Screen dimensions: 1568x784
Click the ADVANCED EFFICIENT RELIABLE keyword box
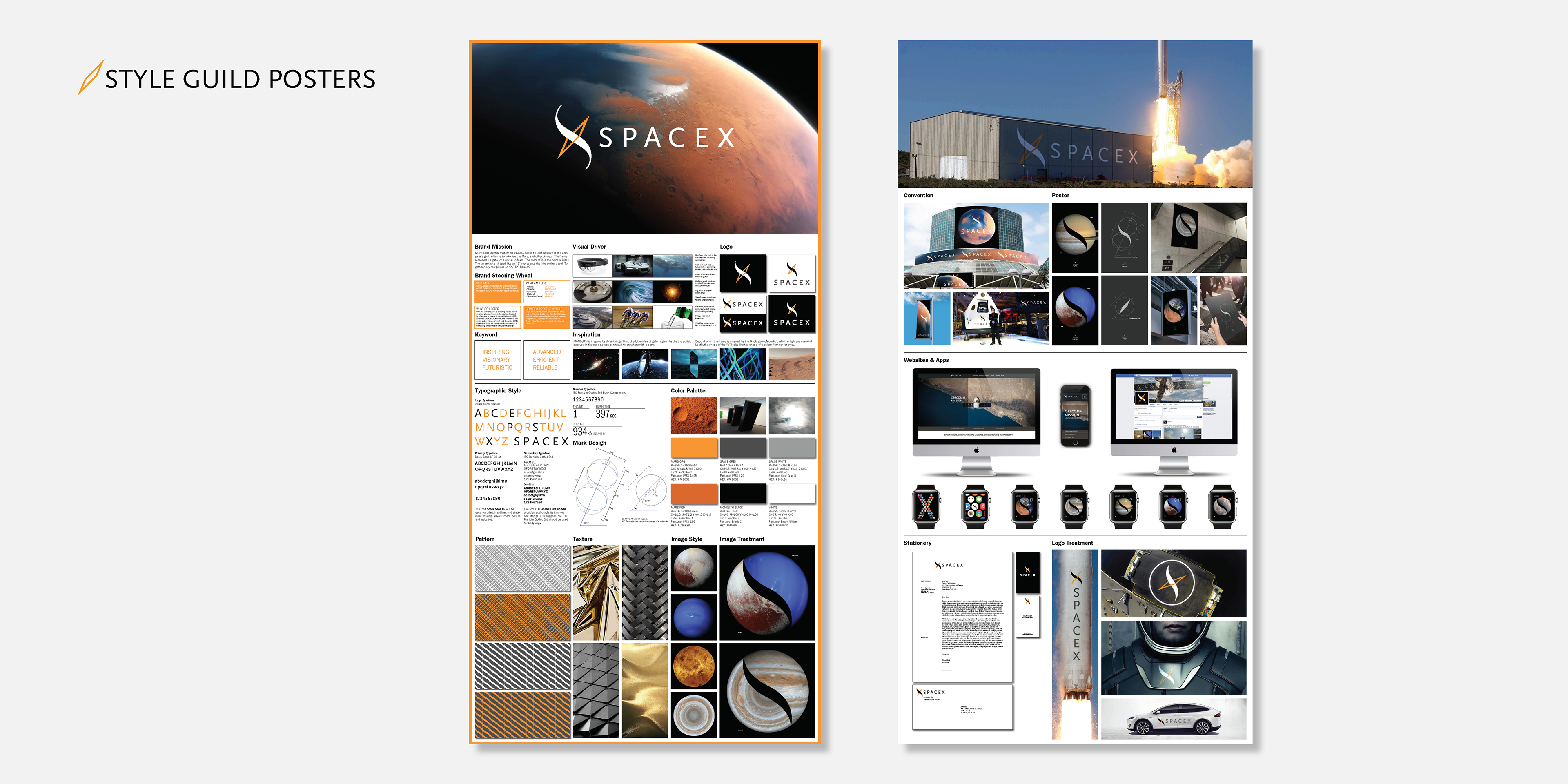click(x=546, y=360)
